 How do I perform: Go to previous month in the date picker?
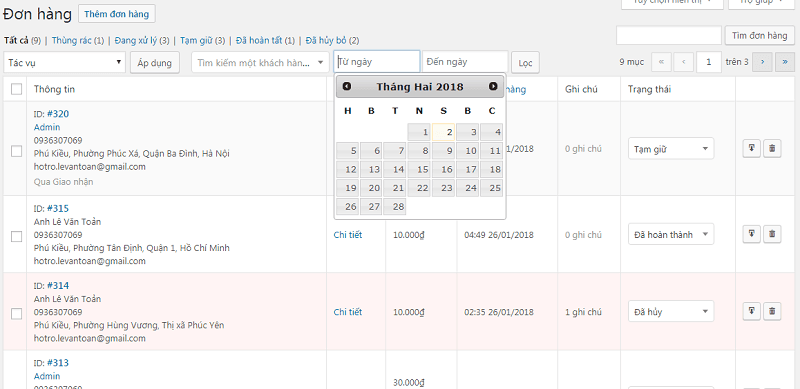coord(347,86)
